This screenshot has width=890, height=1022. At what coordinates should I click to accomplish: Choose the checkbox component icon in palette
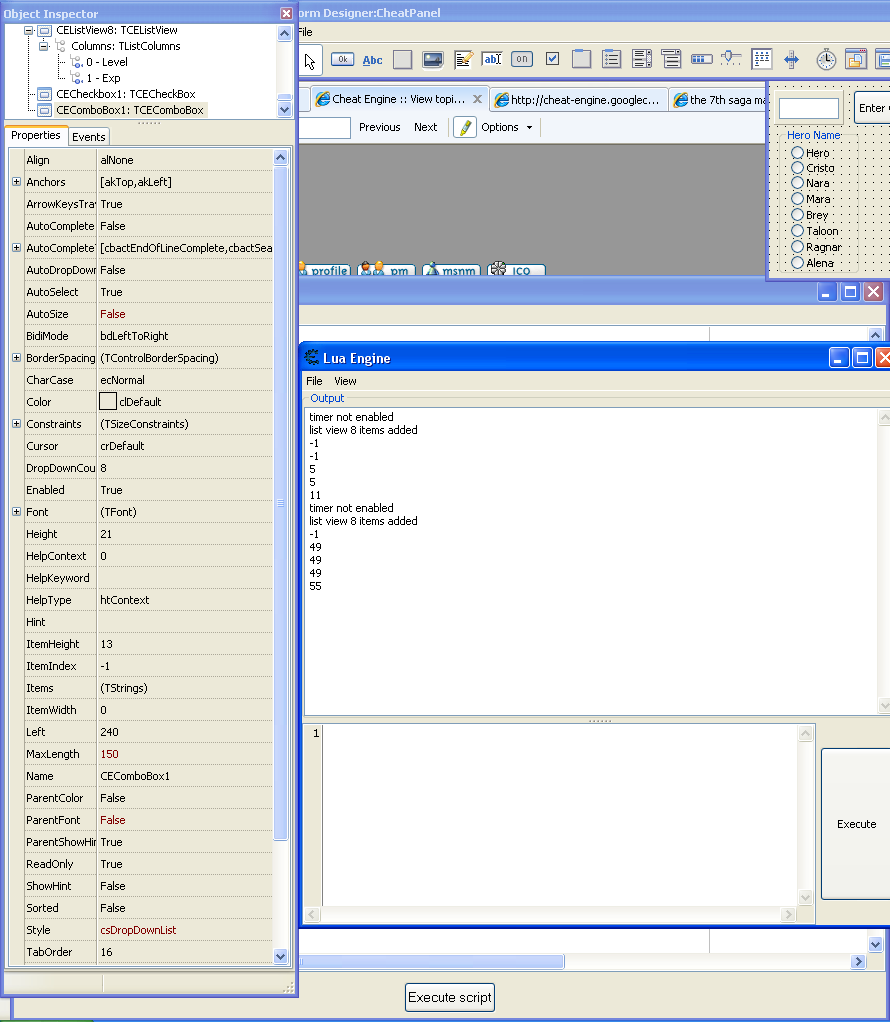552,60
